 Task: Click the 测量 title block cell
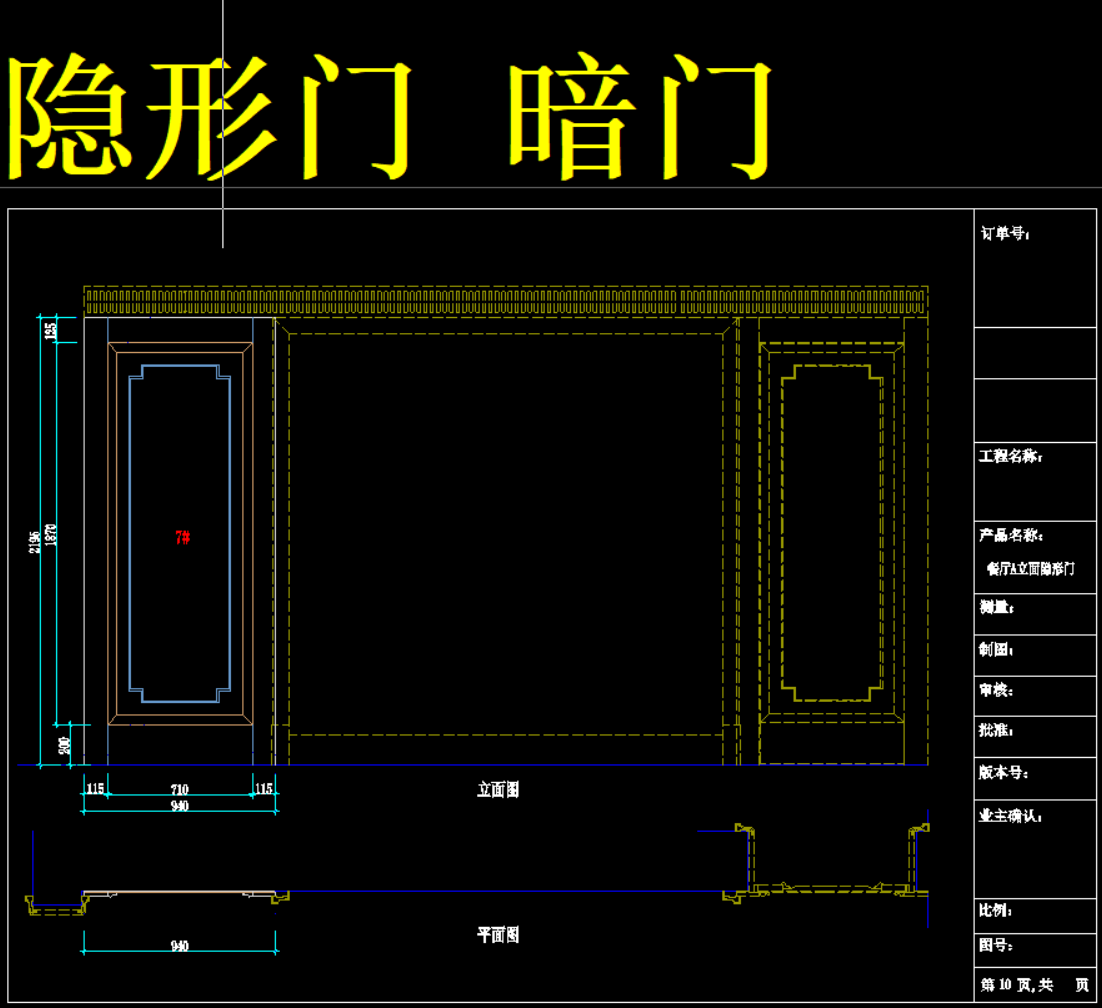997,607
